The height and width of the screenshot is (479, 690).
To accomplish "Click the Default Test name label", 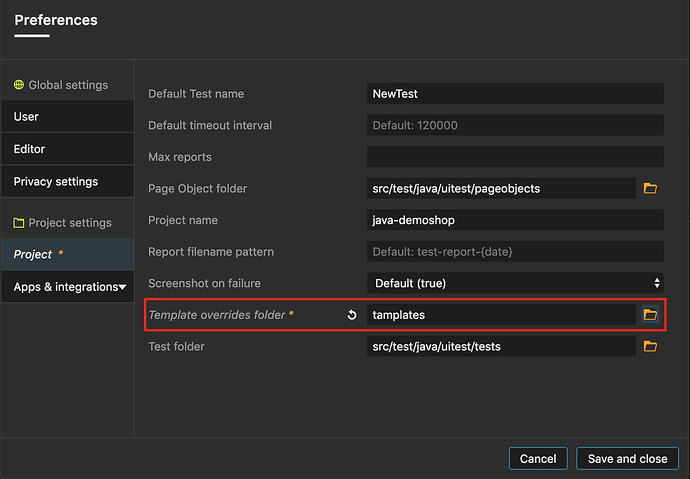I will pyautogui.click(x=196, y=94).
